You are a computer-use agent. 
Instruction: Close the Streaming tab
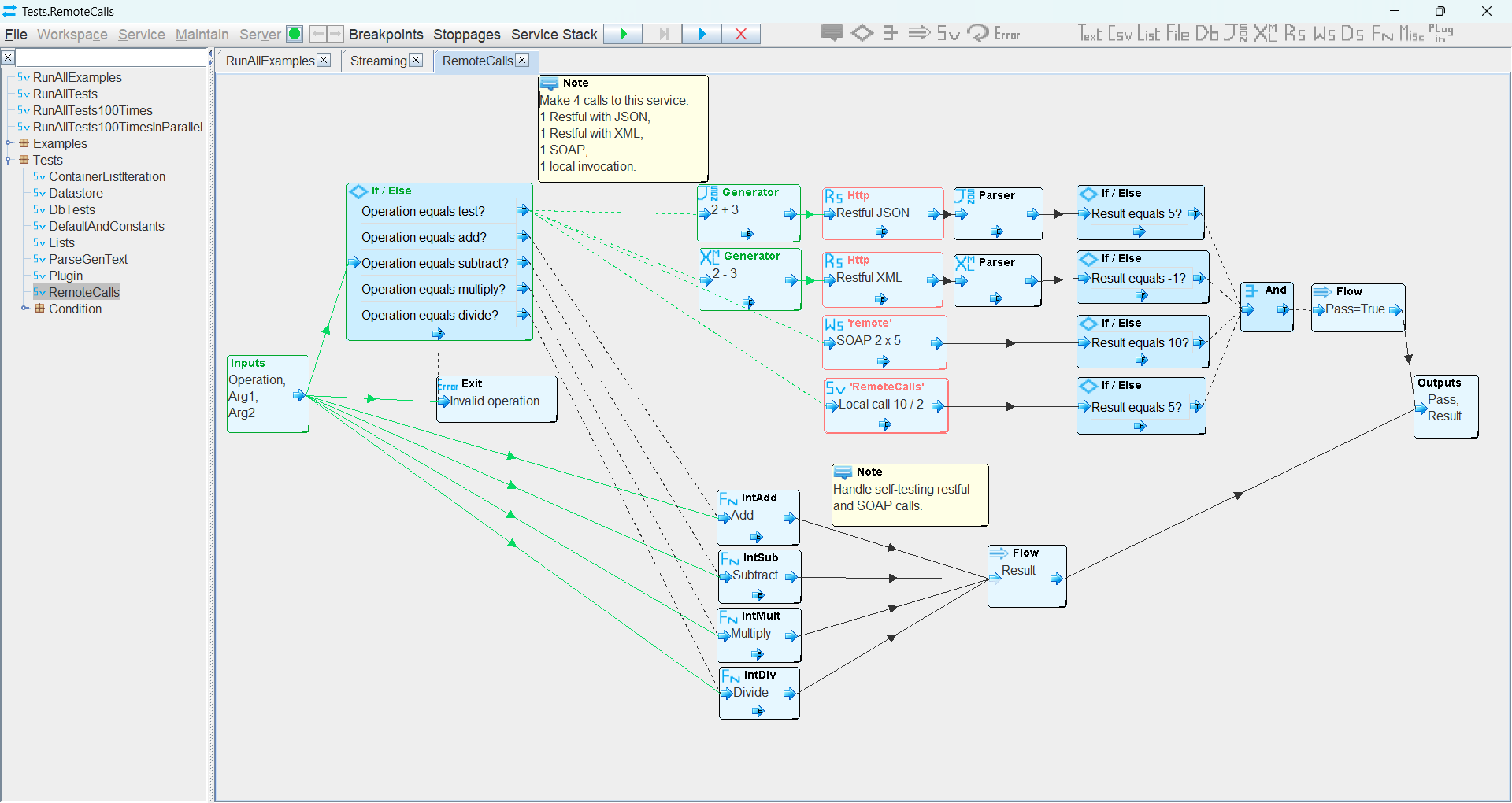click(416, 61)
